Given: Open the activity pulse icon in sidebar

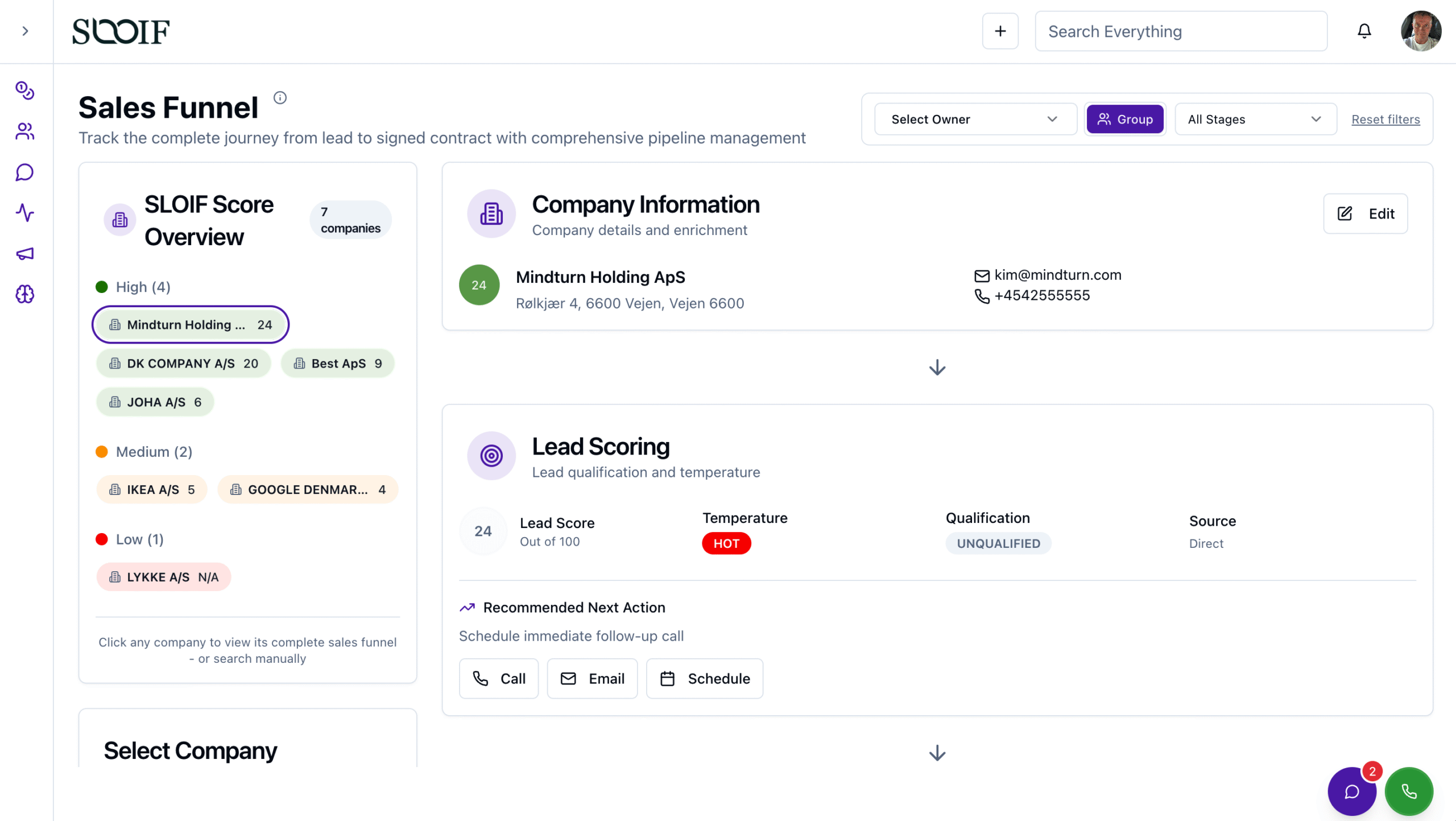Looking at the screenshot, I should 25,213.
